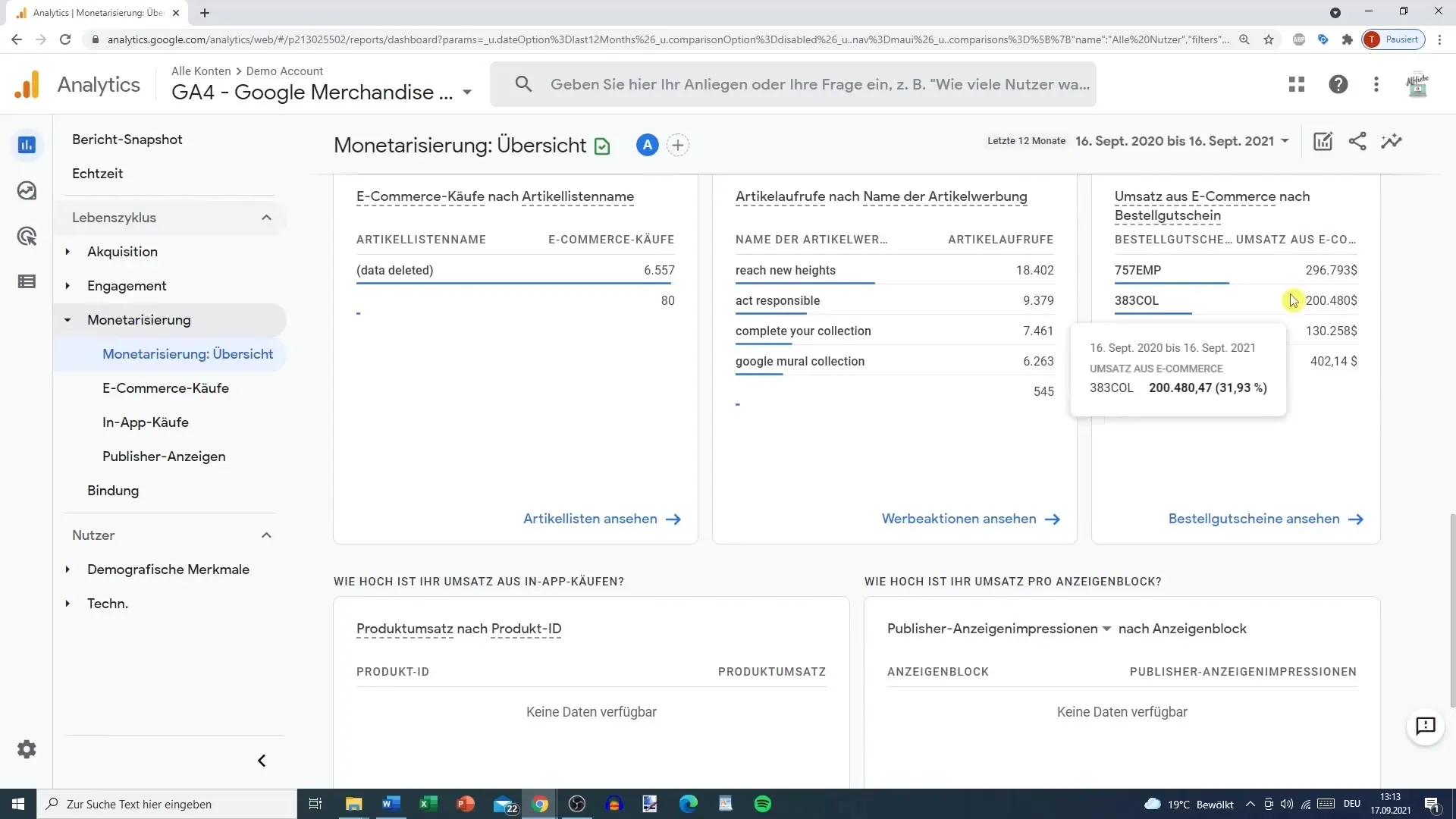
Task: Click the Demo Account breadcrumb
Action: point(284,71)
